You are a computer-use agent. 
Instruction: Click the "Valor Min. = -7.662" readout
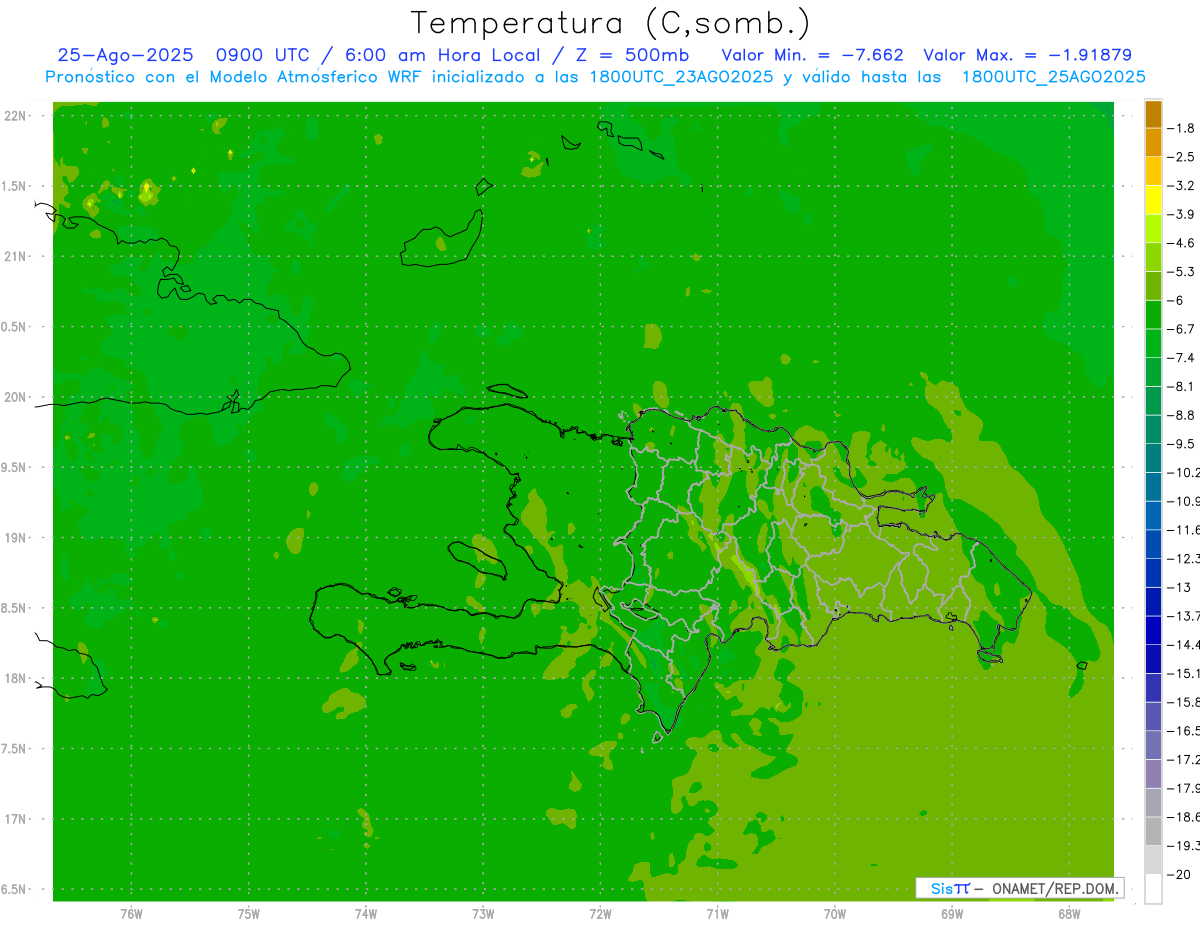point(813,55)
